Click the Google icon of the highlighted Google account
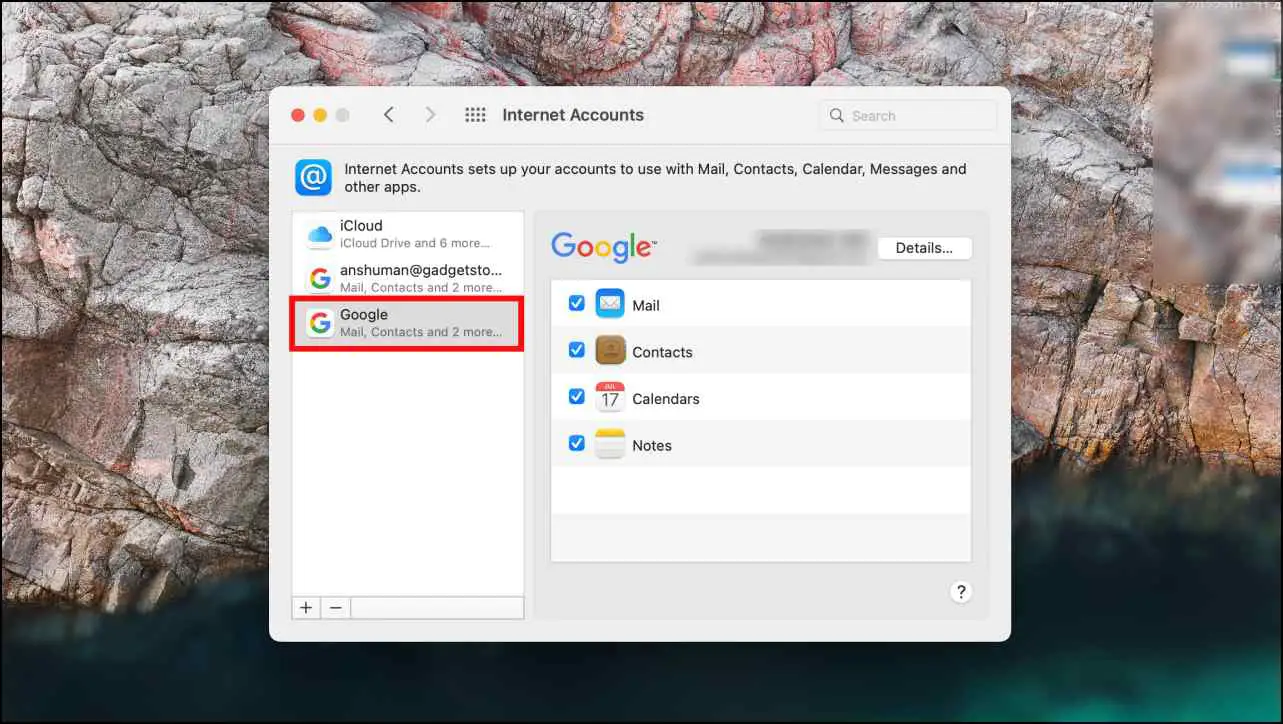Image resolution: width=1283 pixels, height=724 pixels. 320,323
